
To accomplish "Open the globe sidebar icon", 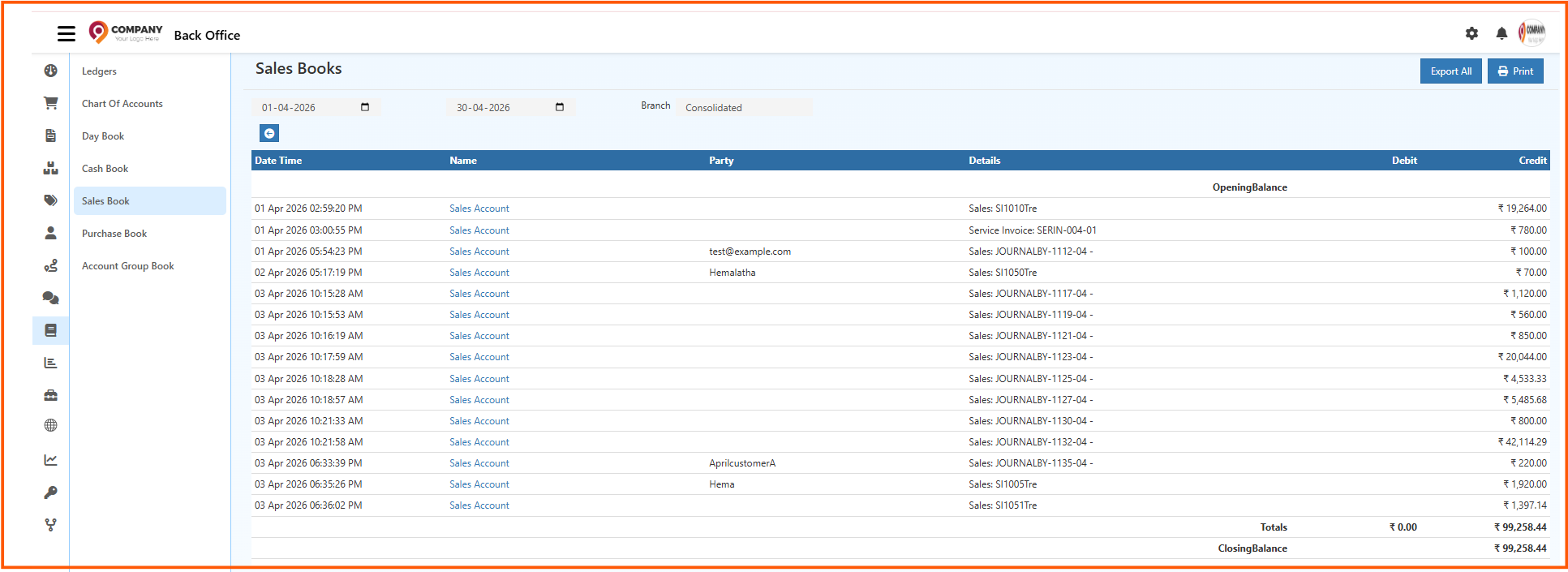I will click(x=50, y=425).
